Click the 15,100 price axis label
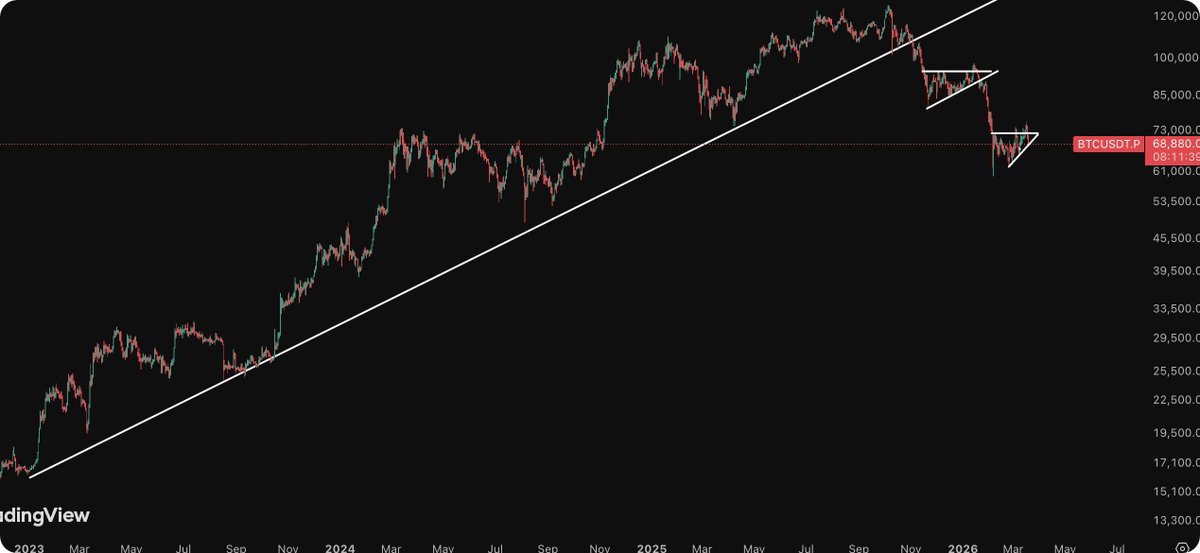The width and height of the screenshot is (1200, 553). click(1176, 491)
